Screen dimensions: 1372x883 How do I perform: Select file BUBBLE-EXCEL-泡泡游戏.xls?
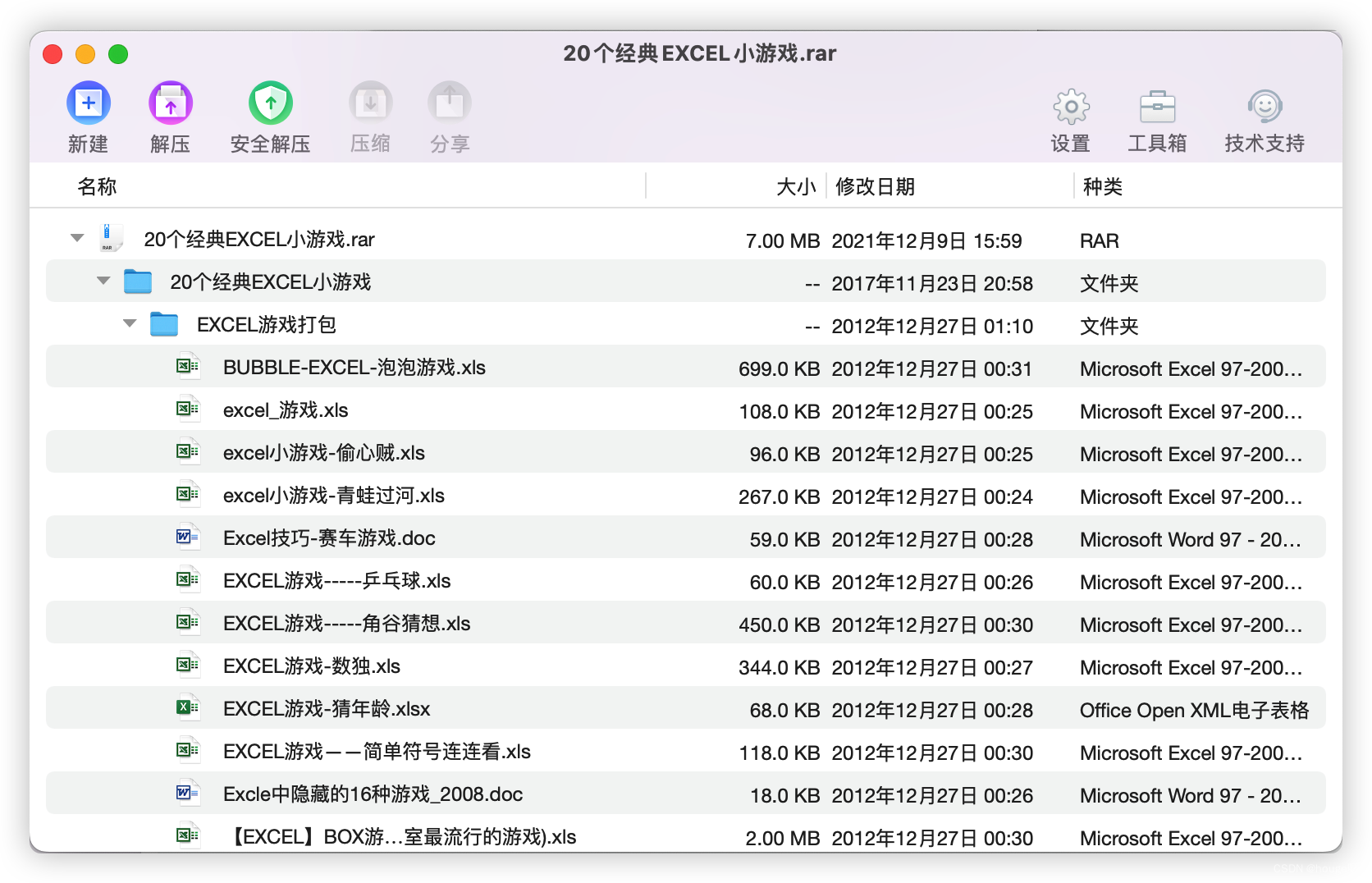point(354,367)
